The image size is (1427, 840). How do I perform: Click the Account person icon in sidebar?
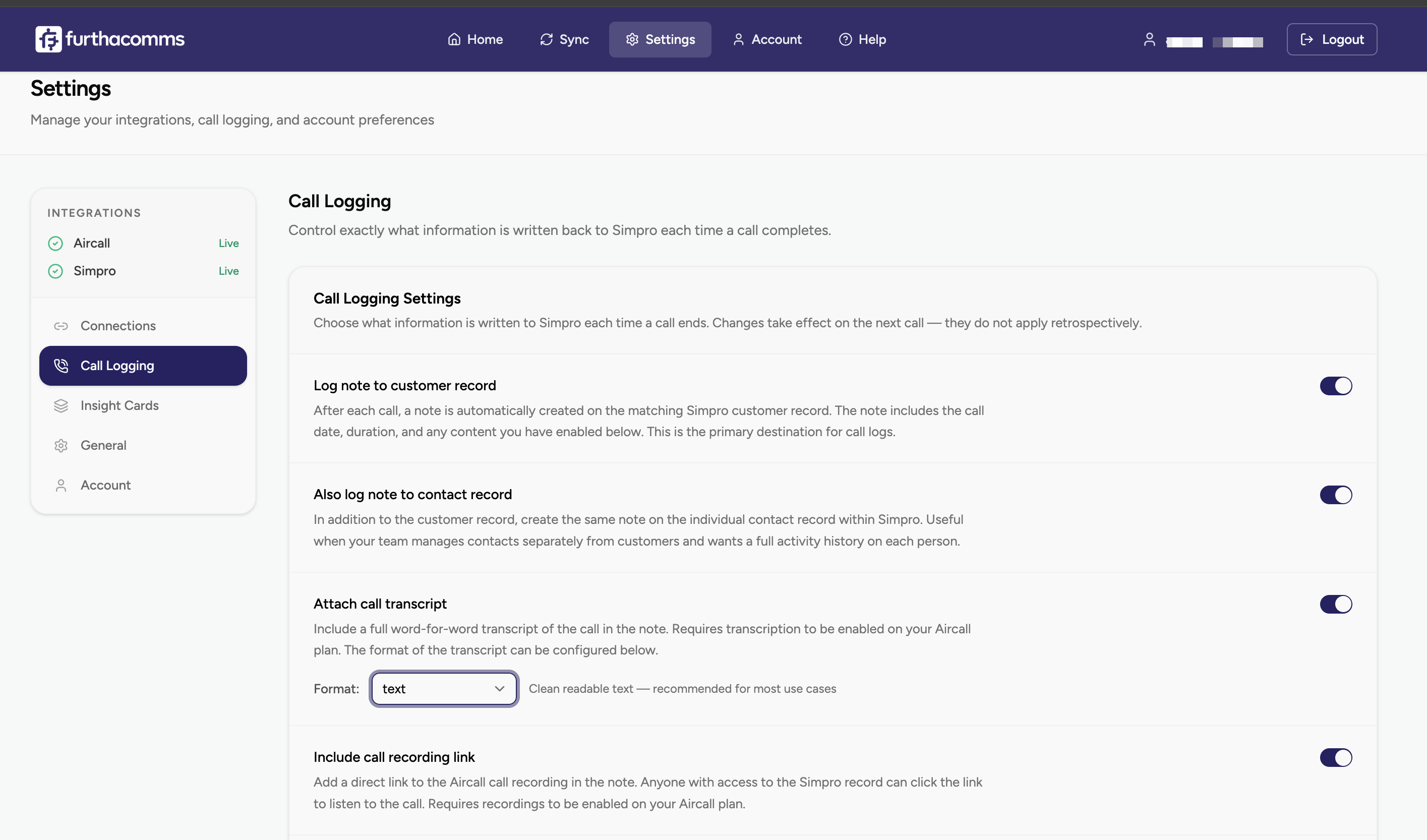[x=61, y=486]
